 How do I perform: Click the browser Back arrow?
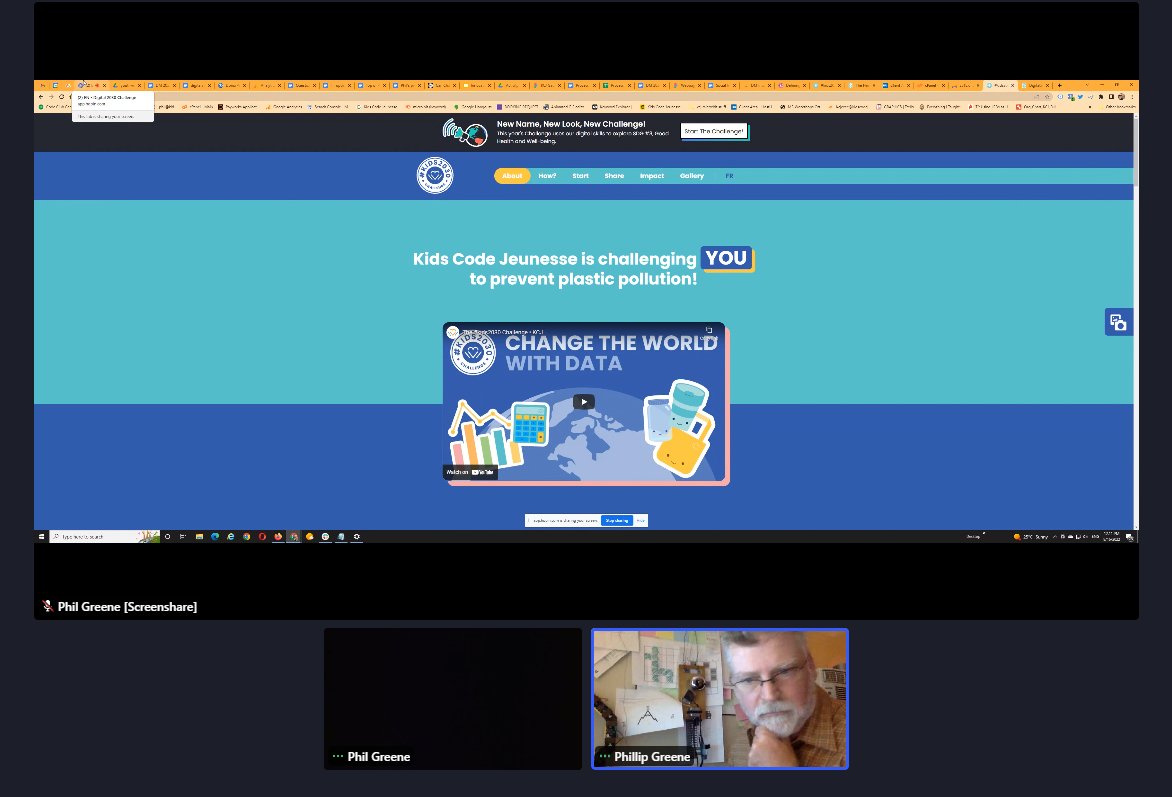41,96
